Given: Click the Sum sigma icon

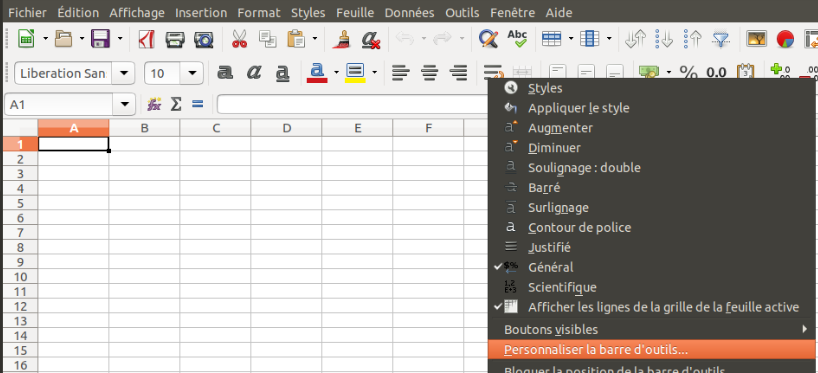Looking at the screenshot, I should pyautogui.click(x=176, y=104).
